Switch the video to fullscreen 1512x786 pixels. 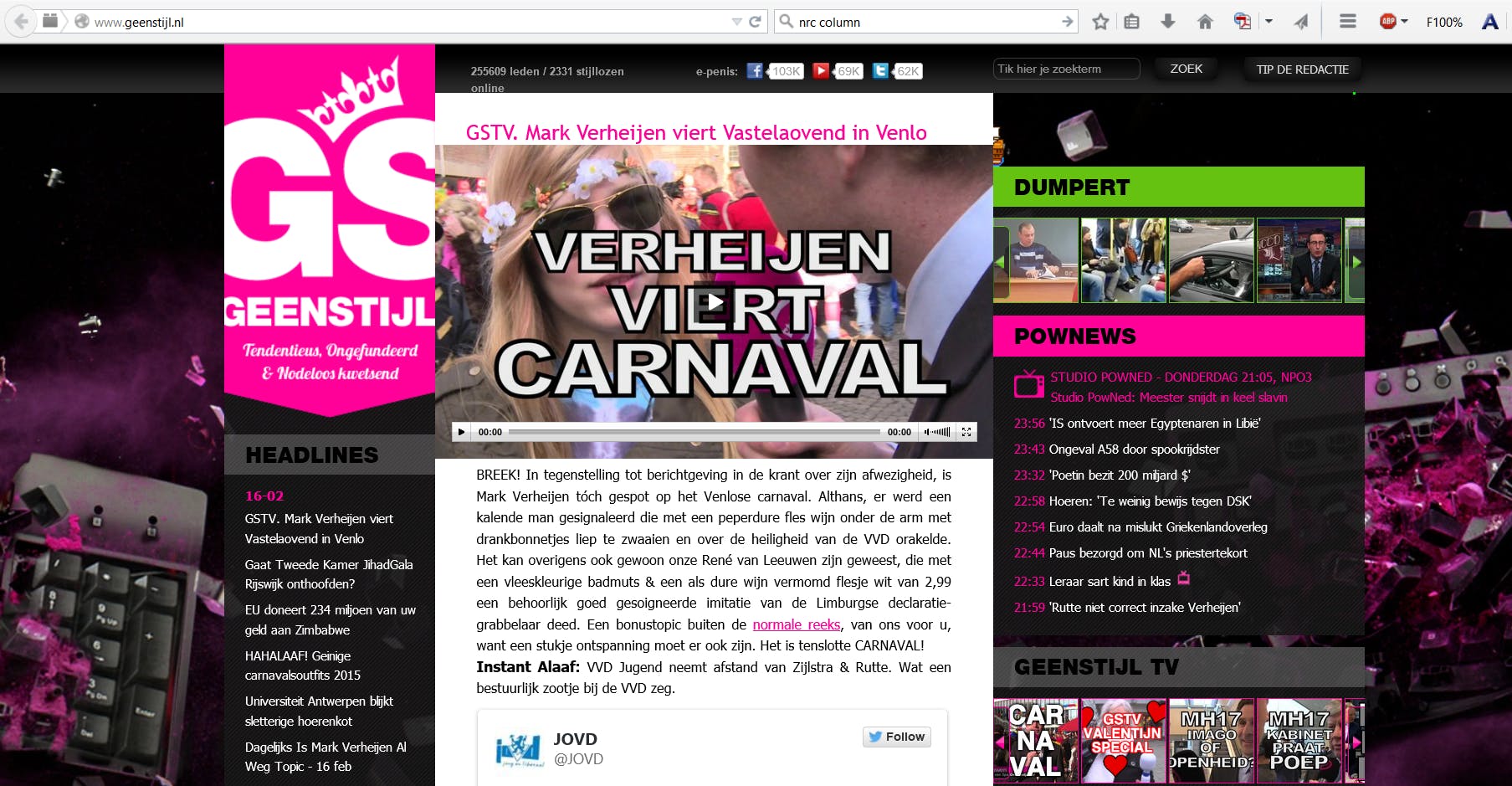click(966, 432)
